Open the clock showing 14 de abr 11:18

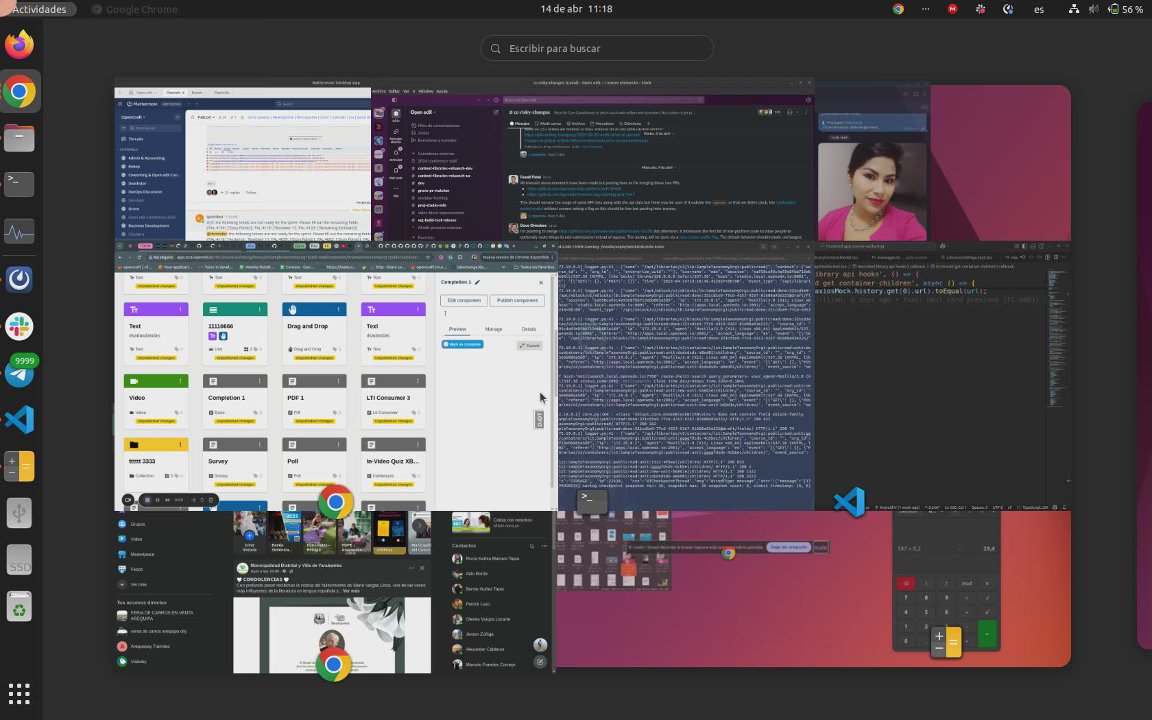pyautogui.click(x=576, y=9)
